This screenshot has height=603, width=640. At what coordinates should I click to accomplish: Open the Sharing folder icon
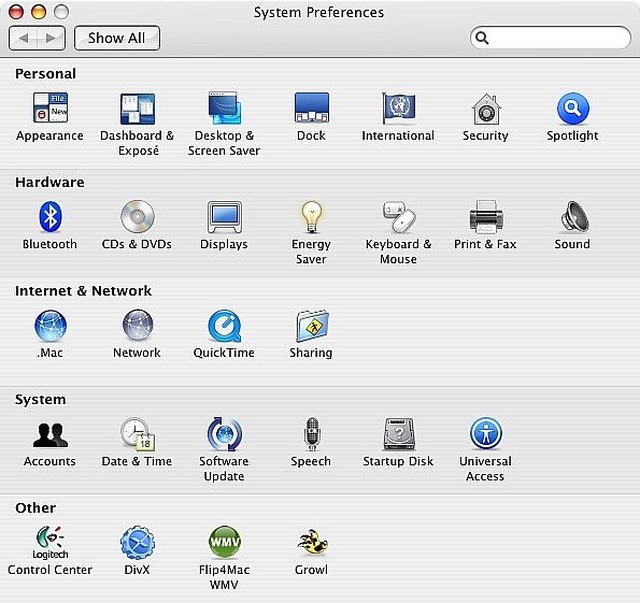point(312,325)
